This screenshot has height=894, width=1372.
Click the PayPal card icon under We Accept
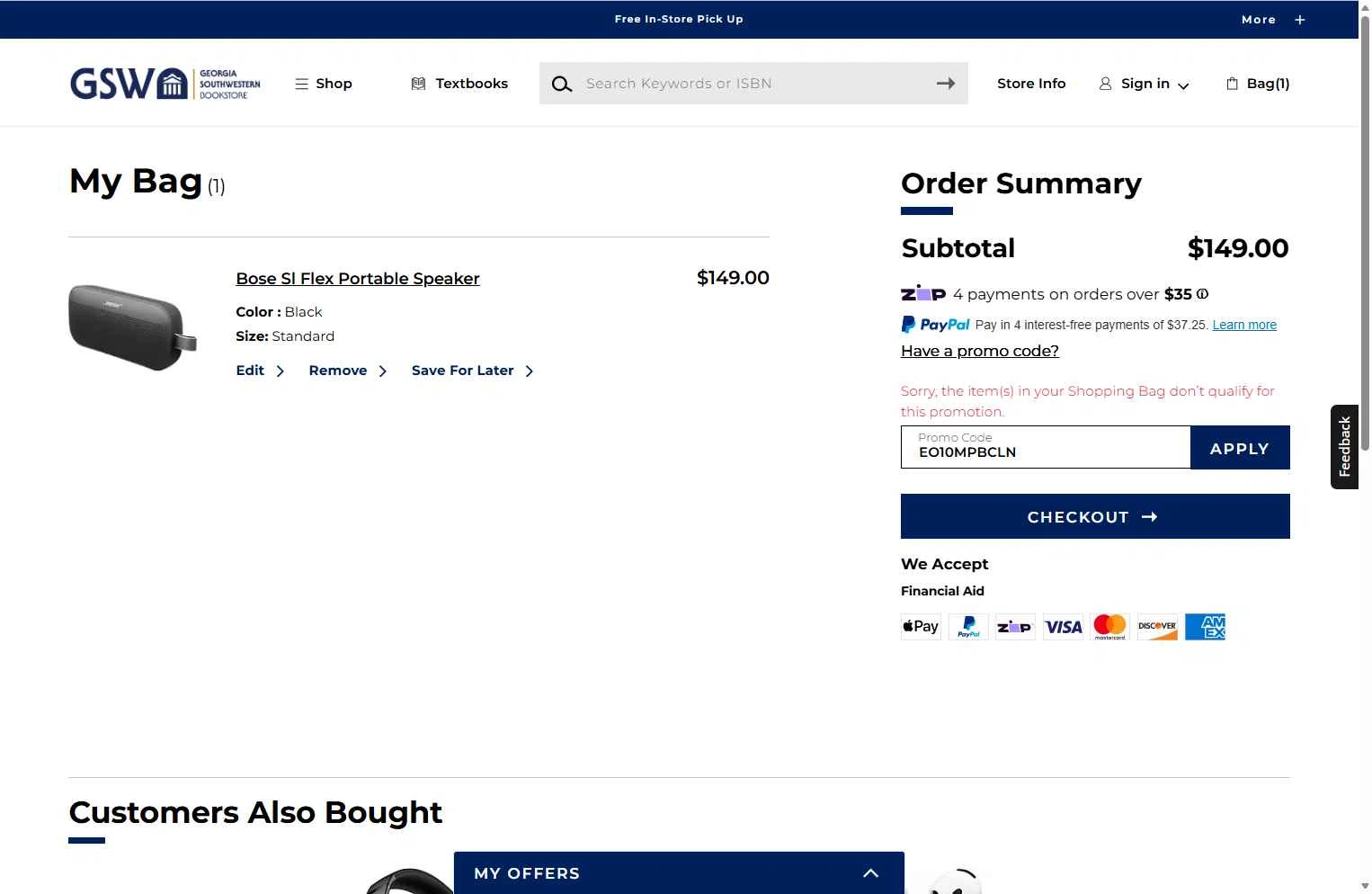click(968, 627)
